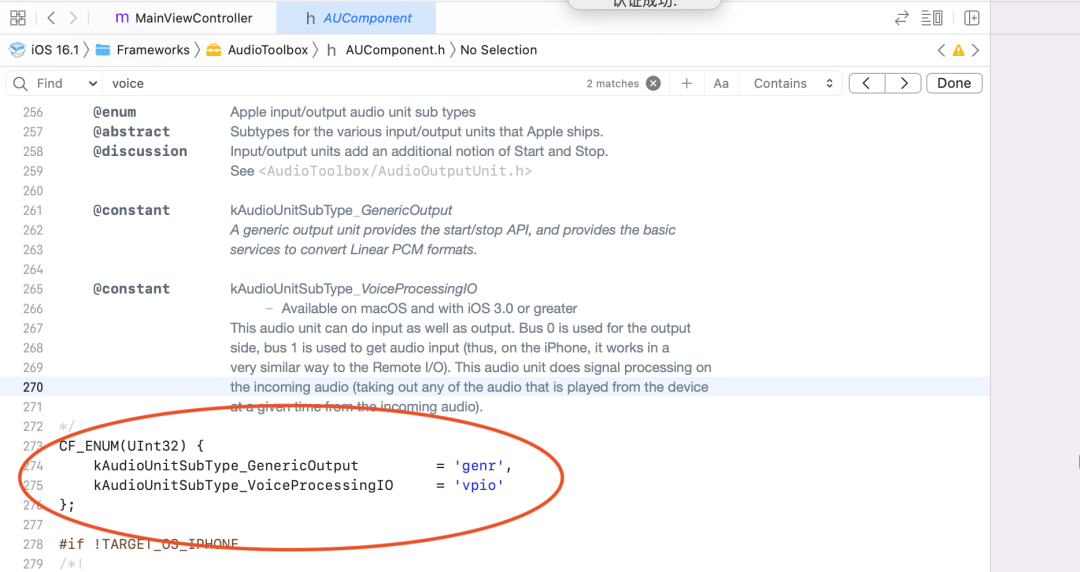1080x572 pixels.
Task: Add a new editor pane
Action: [971, 18]
